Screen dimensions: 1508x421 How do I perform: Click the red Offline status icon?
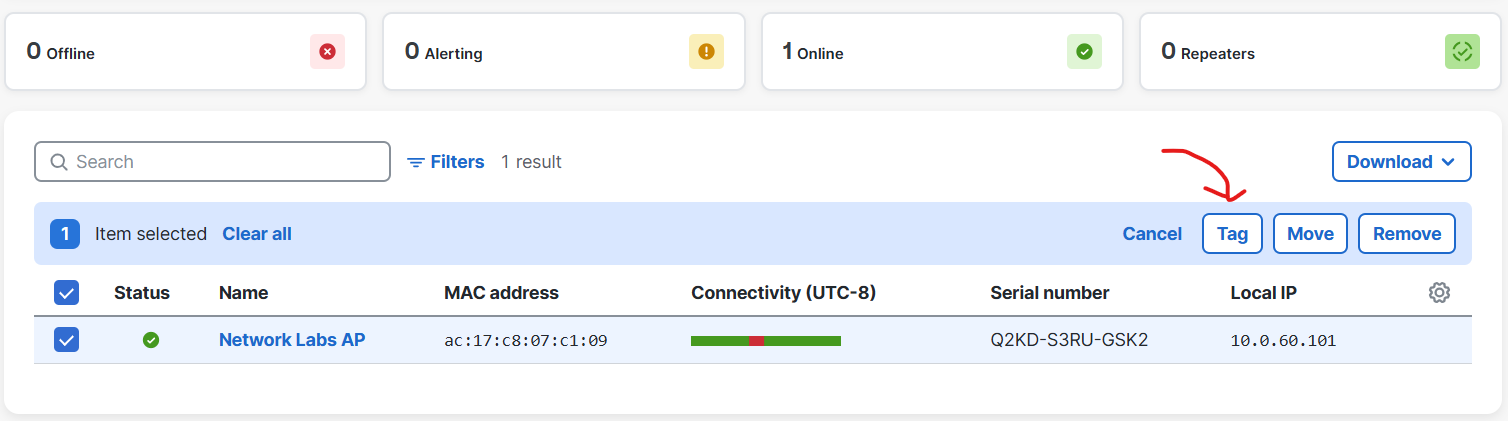point(327,51)
